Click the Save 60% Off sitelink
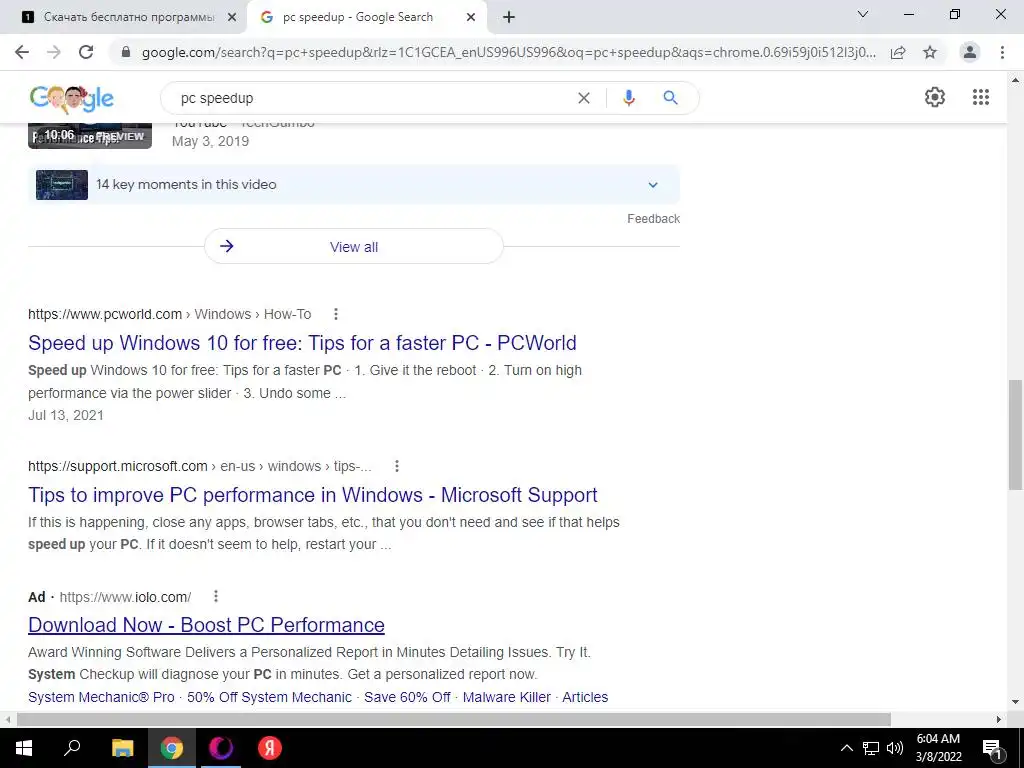This screenshot has height=768, width=1024. 408,697
